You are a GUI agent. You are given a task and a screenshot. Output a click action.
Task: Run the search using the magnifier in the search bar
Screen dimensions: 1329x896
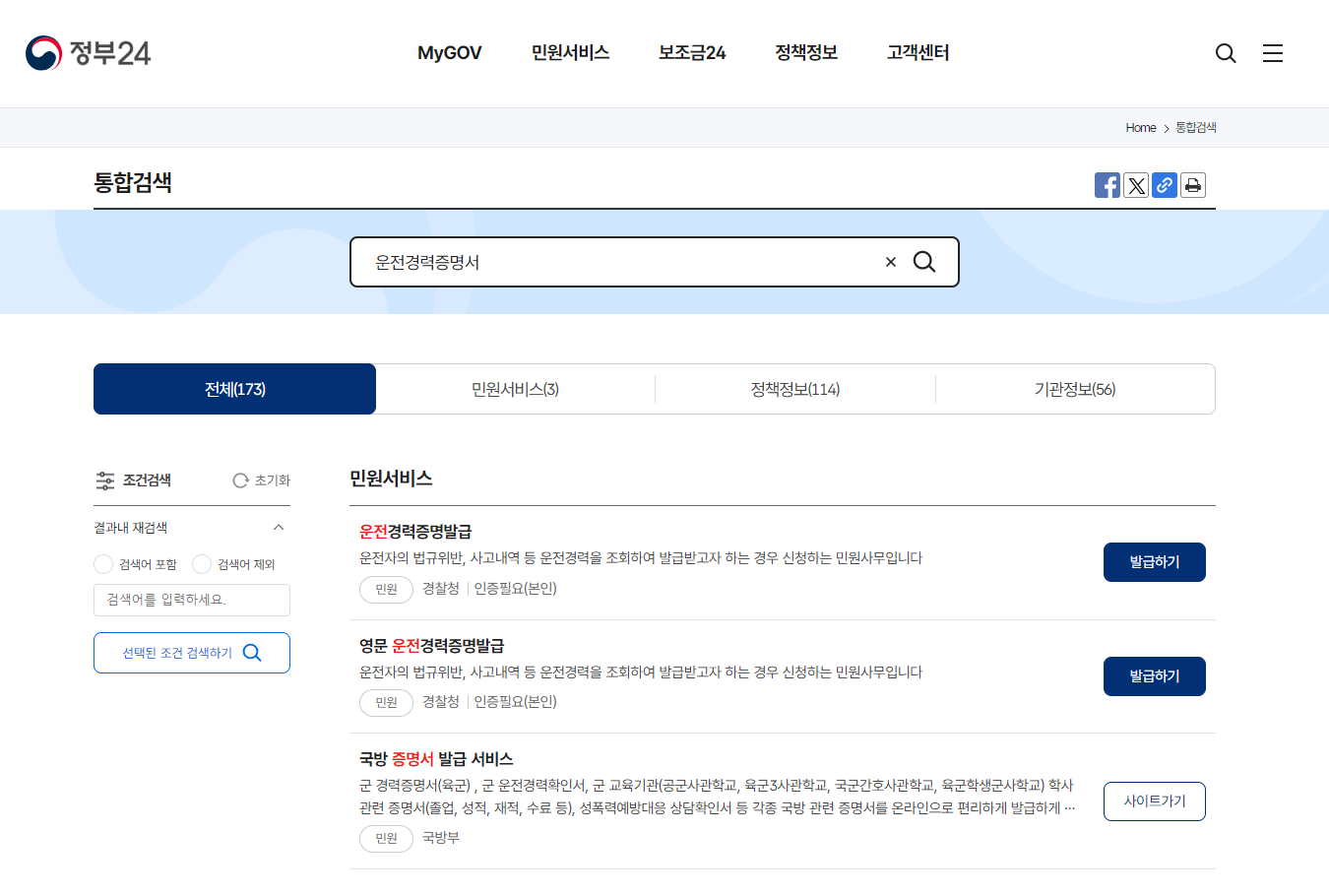(x=923, y=262)
